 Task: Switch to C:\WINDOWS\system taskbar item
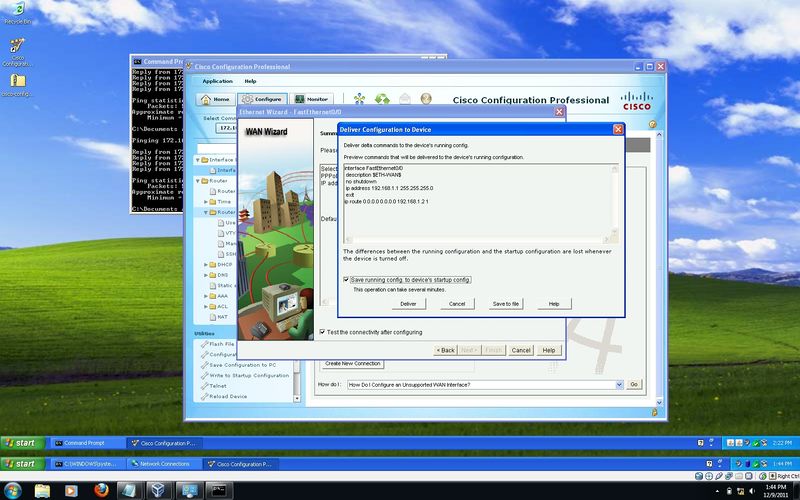click(x=88, y=464)
